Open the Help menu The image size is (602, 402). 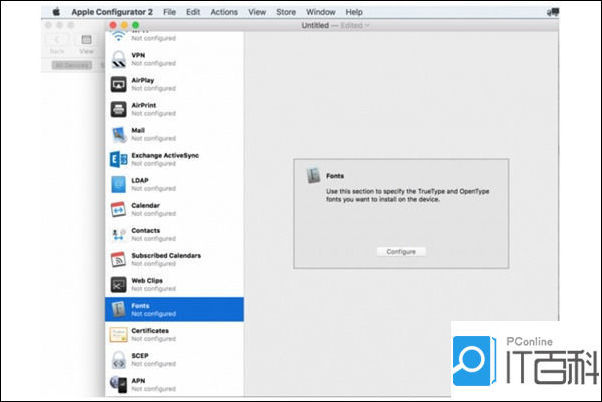(354, 12)
